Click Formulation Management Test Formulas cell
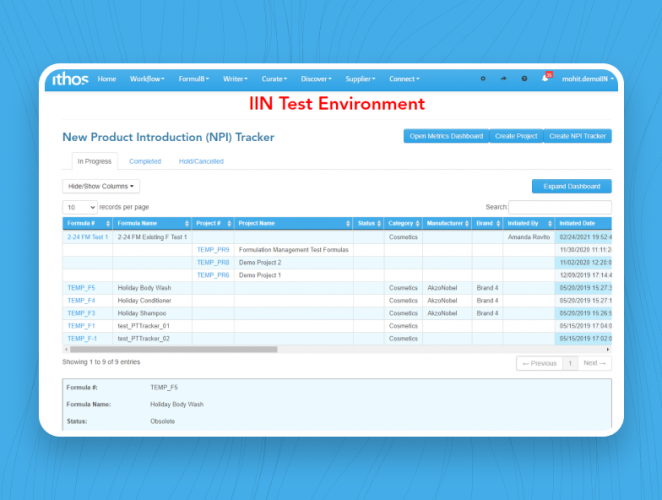Screen dimensions: 662x500 293,250
